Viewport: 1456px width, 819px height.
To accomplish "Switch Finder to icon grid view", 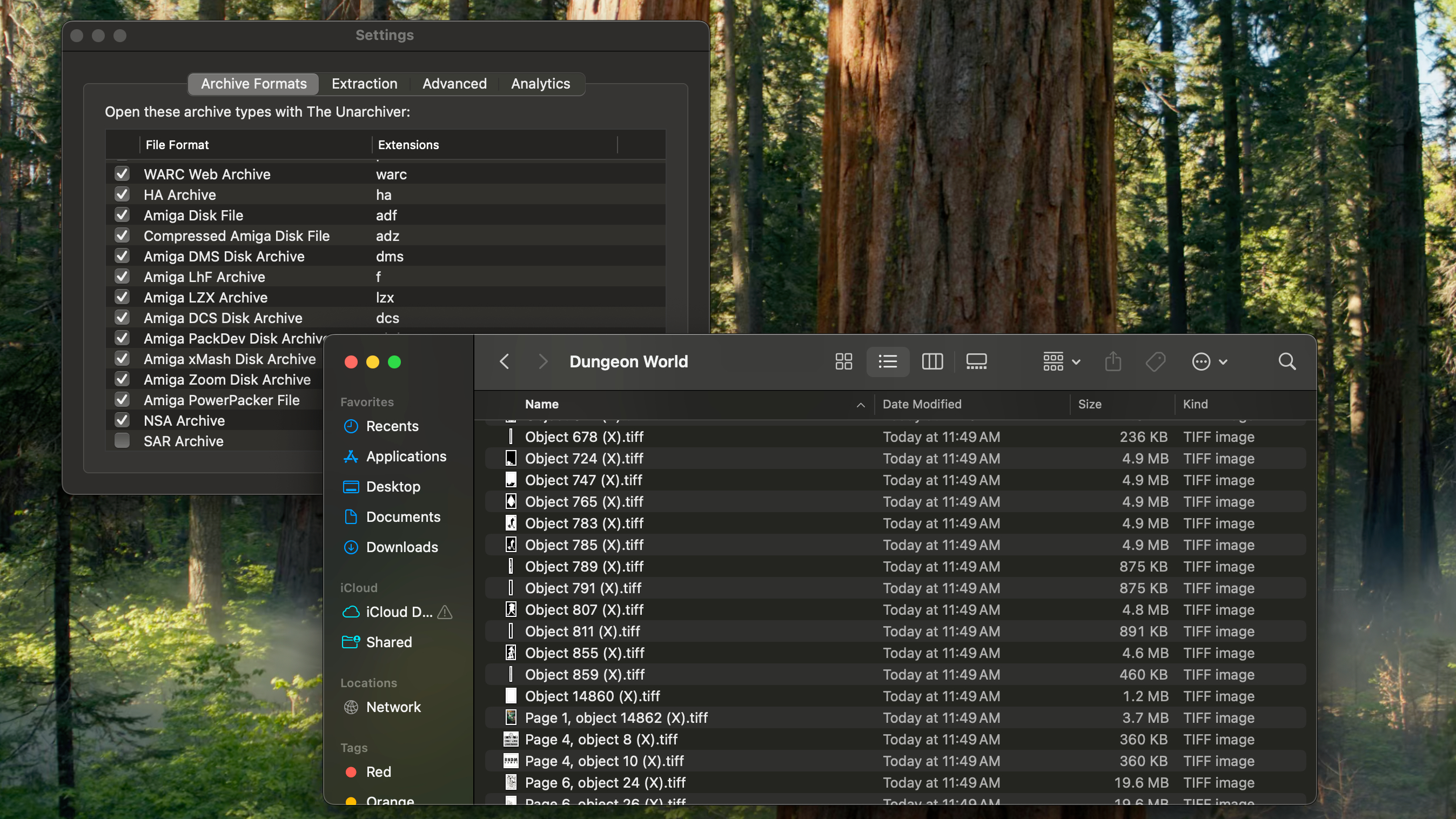I will click(x=843, y=362).
